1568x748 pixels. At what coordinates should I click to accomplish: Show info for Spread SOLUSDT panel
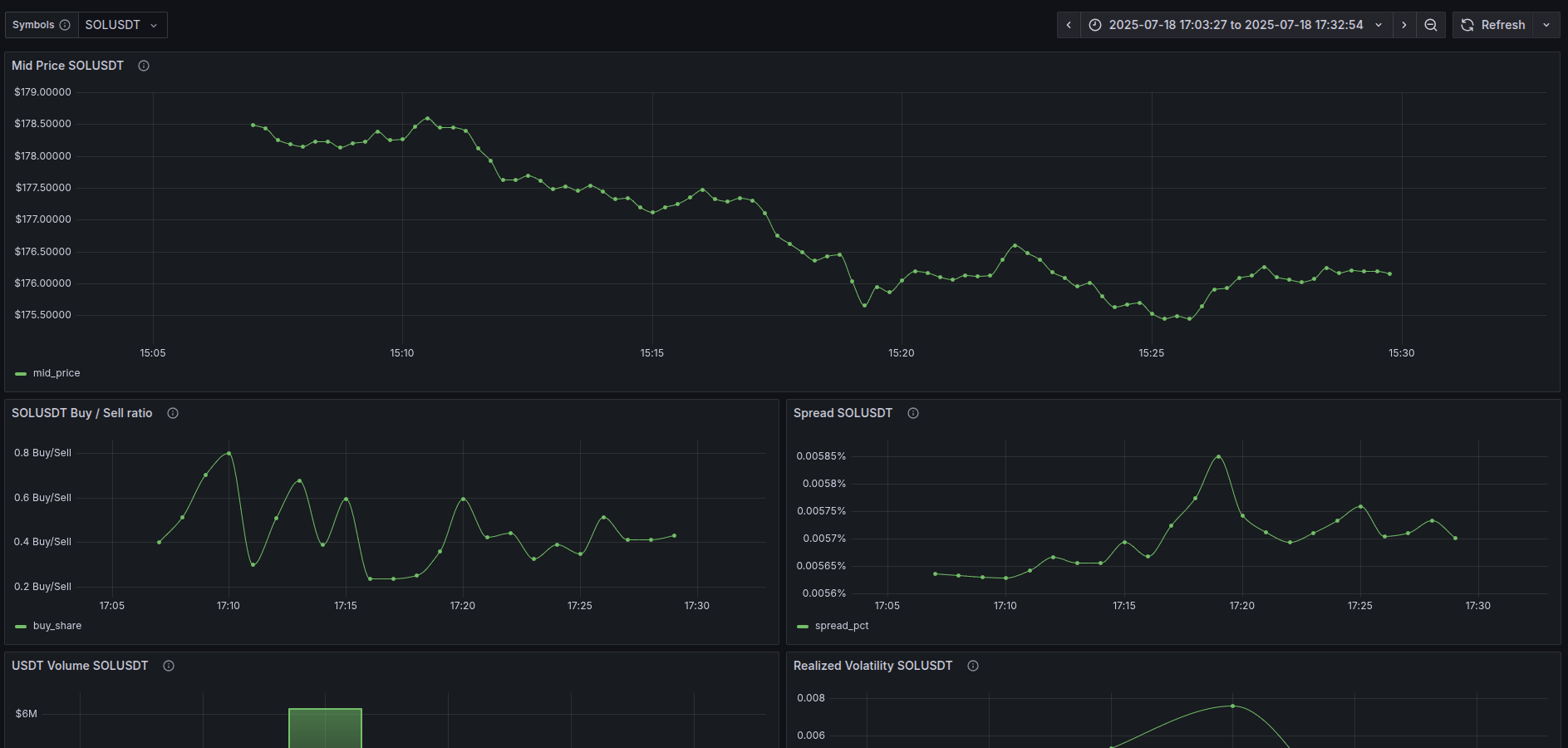(913, 413)
